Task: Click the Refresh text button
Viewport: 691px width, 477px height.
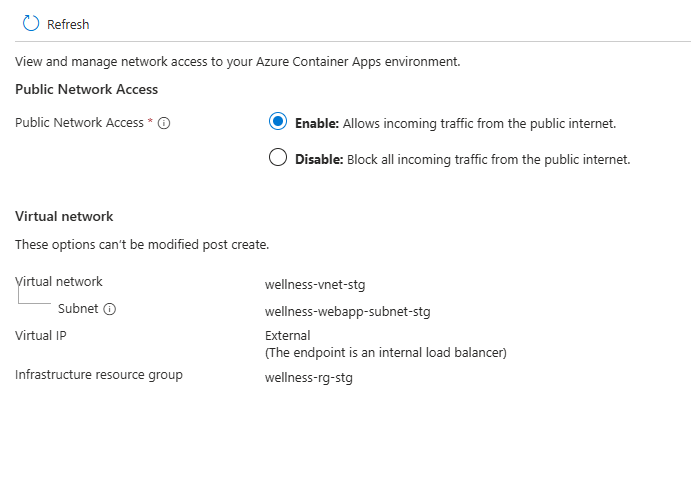Action: pos(68,25)
